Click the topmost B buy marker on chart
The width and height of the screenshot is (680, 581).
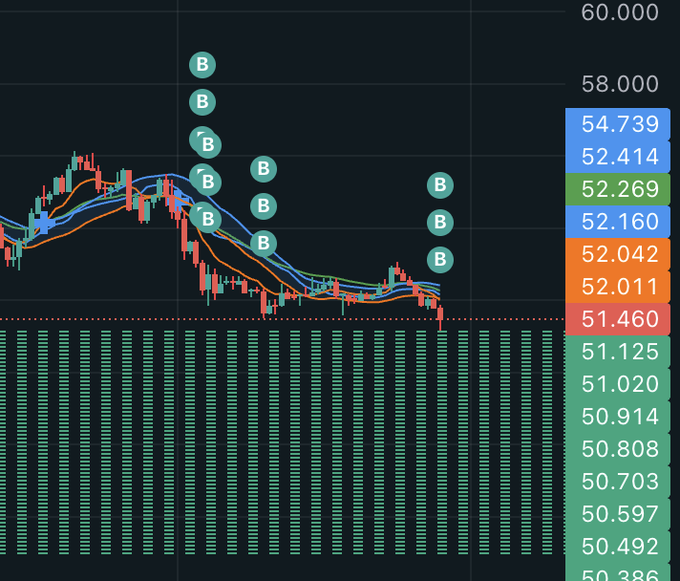point(203,65)
